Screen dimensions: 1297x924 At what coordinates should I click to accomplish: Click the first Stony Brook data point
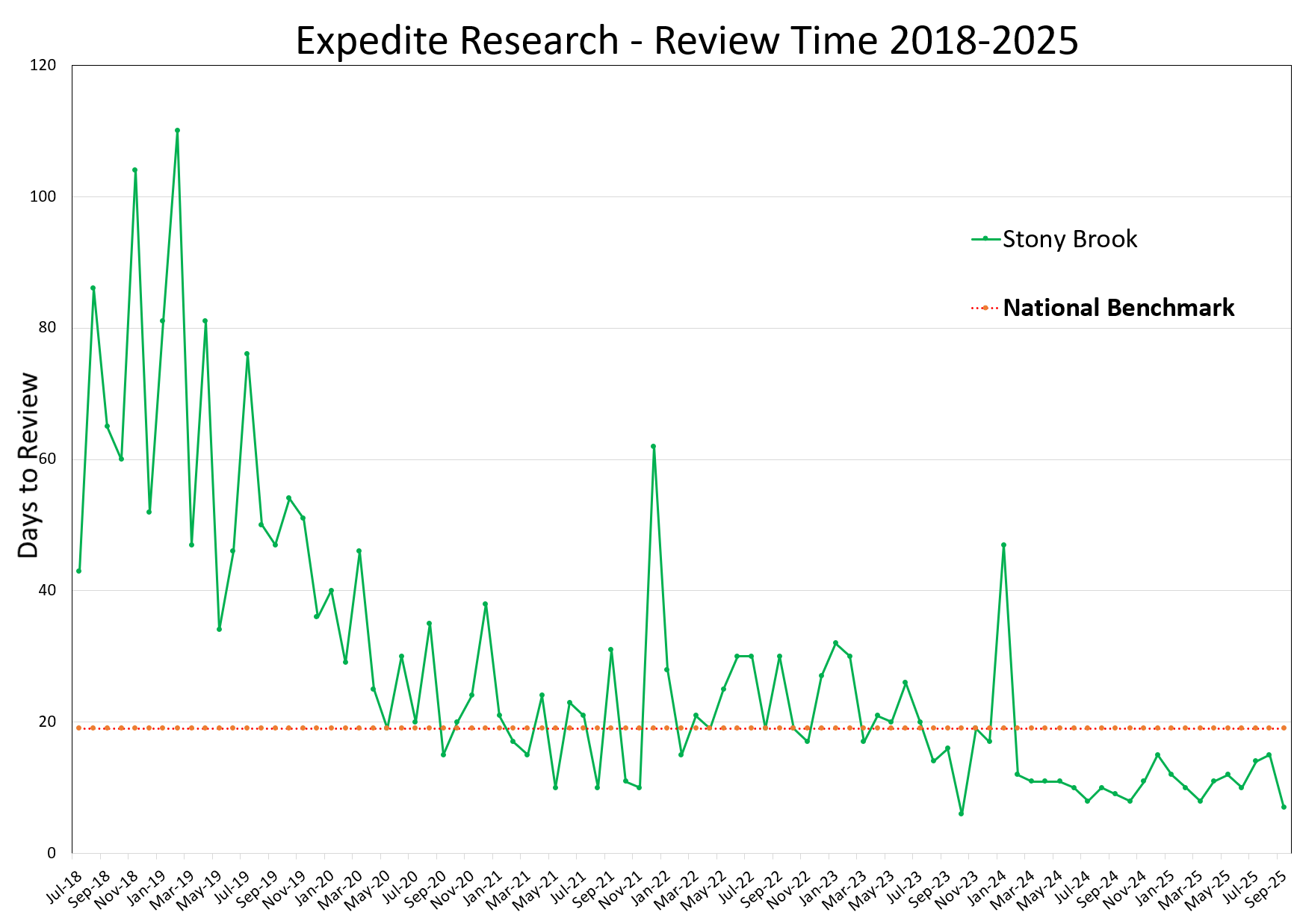pos(78,571)
